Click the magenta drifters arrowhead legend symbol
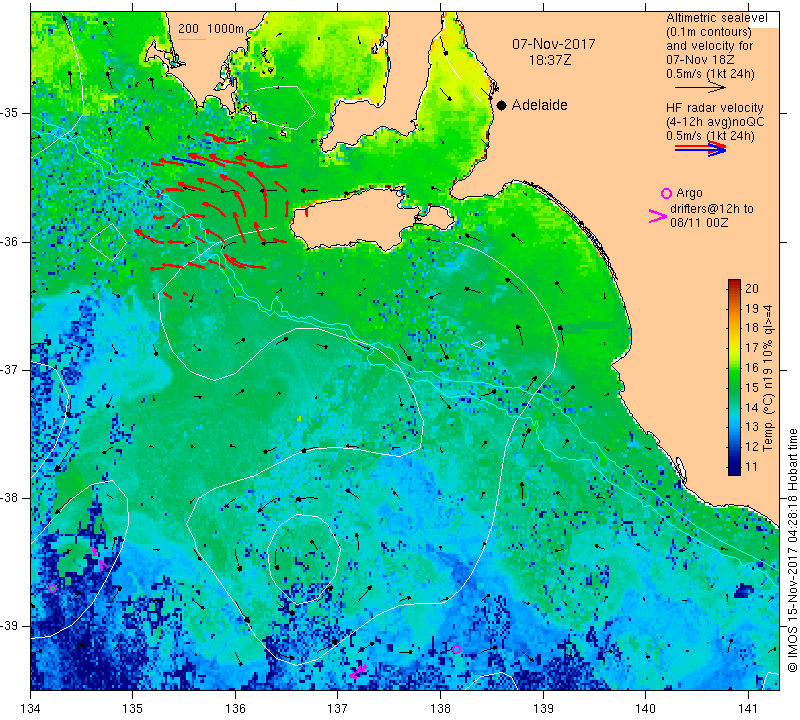Viewport: 800px width, 720px height. tap(658, 216)
